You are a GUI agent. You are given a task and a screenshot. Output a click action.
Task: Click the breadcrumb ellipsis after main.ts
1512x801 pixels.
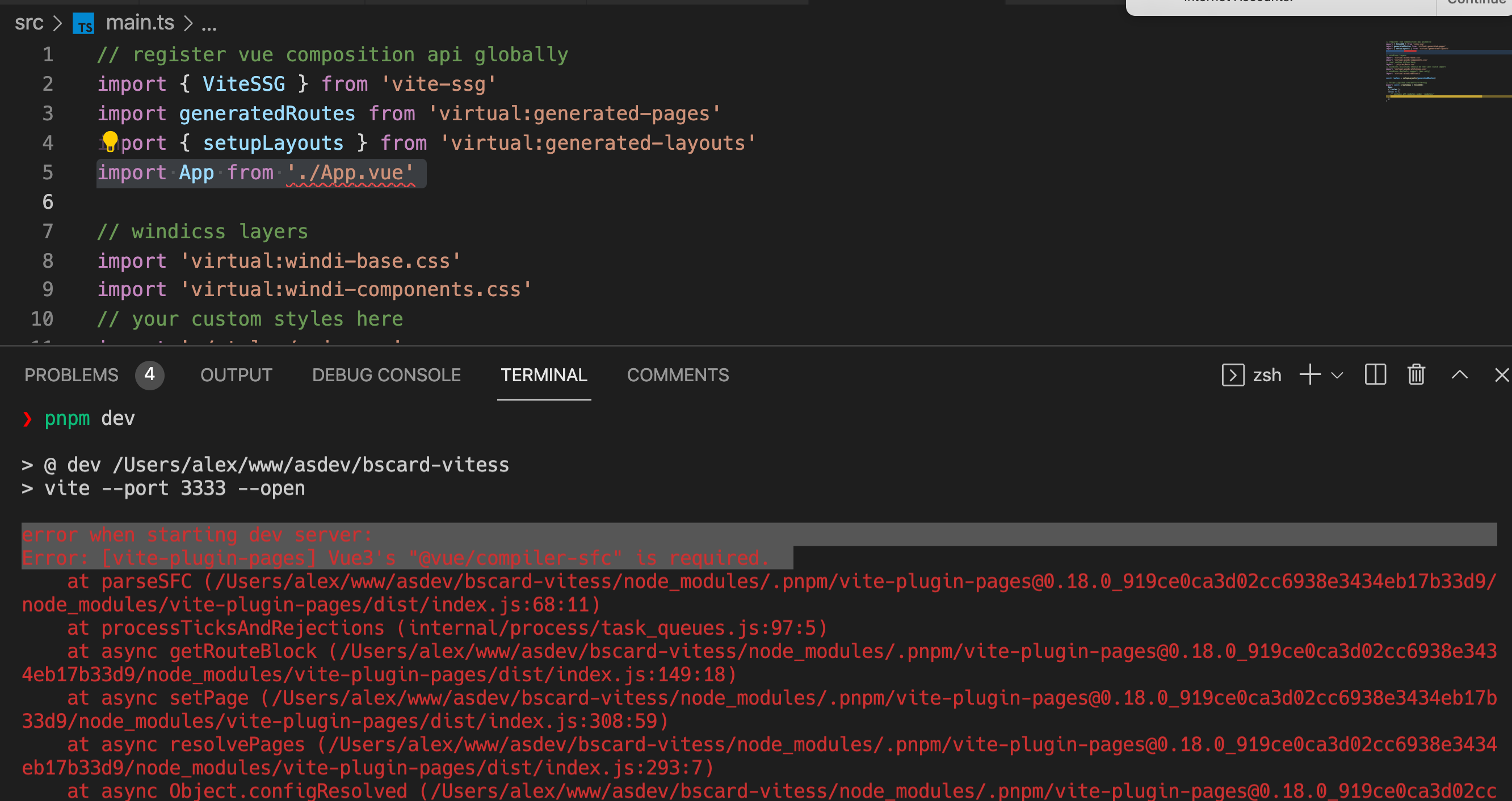209,26
